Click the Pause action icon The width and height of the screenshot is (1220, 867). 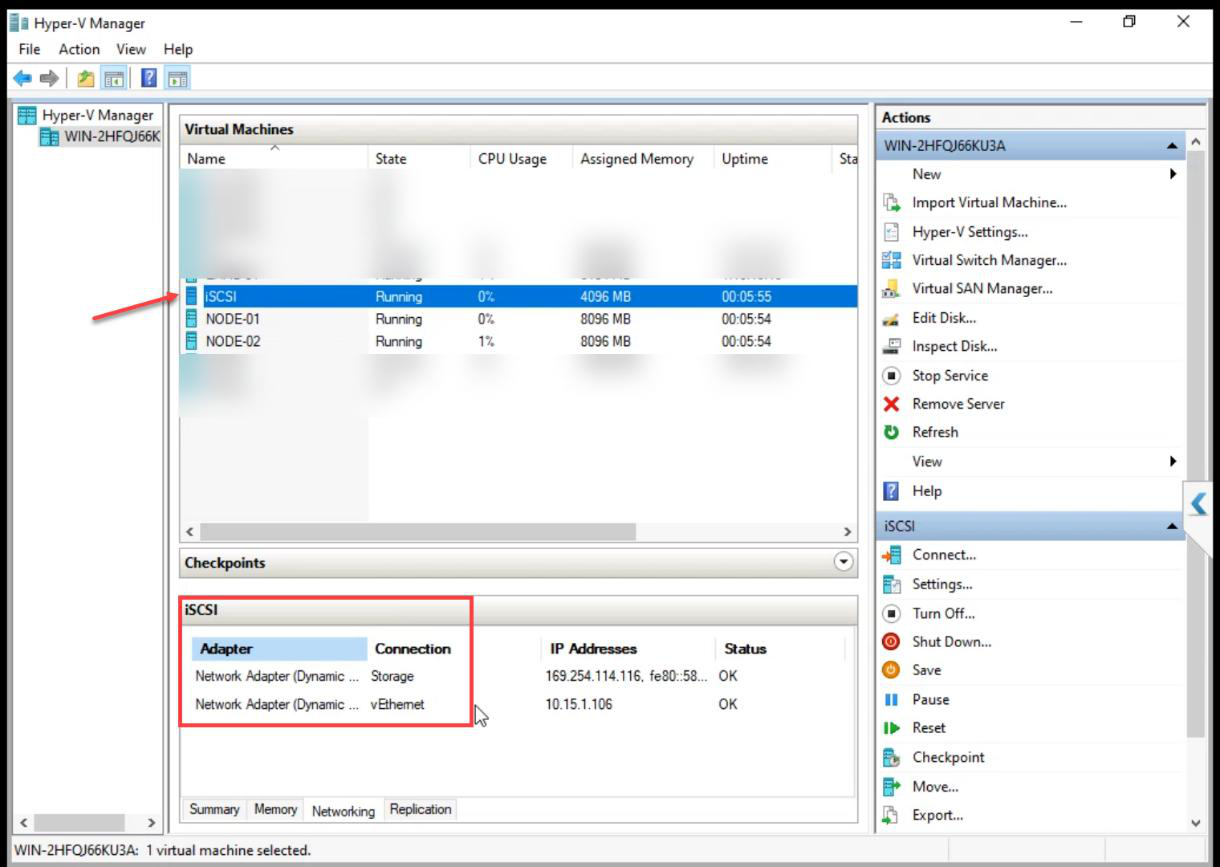891,699
